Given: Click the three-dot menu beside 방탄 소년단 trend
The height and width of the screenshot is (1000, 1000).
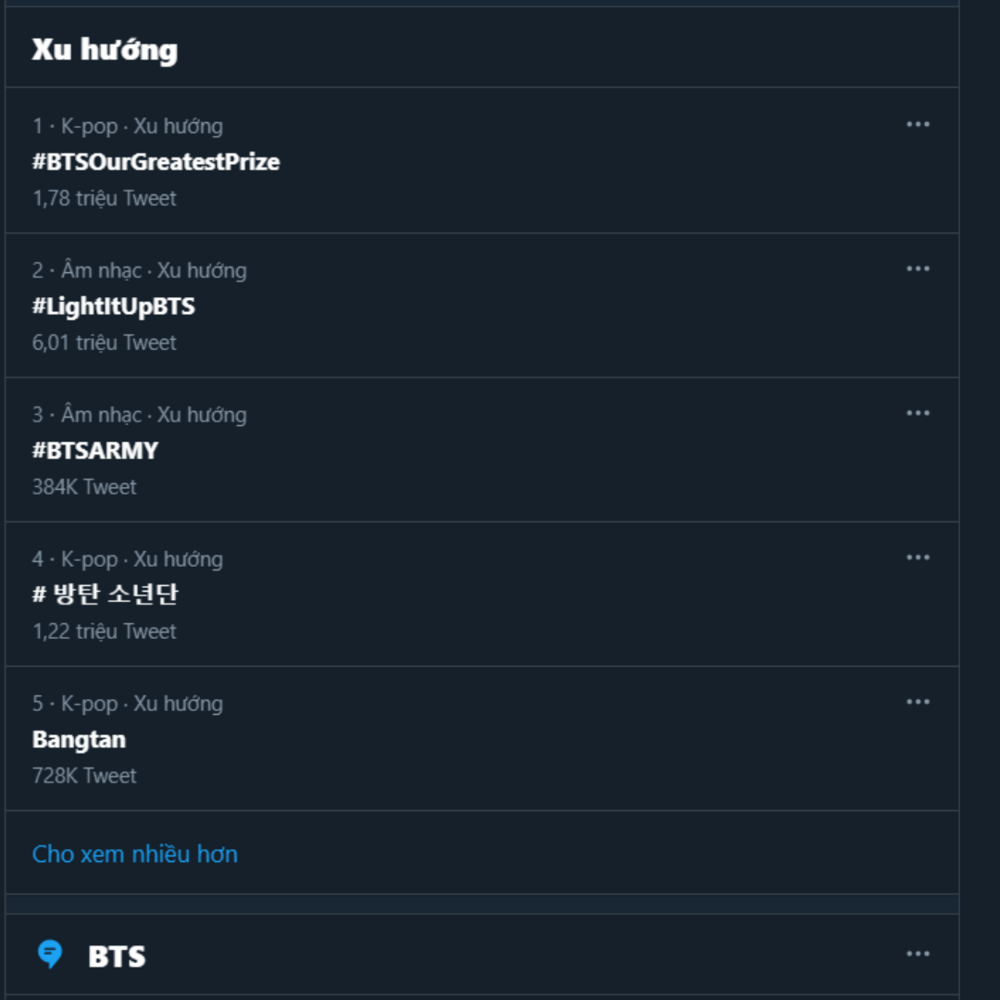Looking at the screenshot, I should click(917, 557).
